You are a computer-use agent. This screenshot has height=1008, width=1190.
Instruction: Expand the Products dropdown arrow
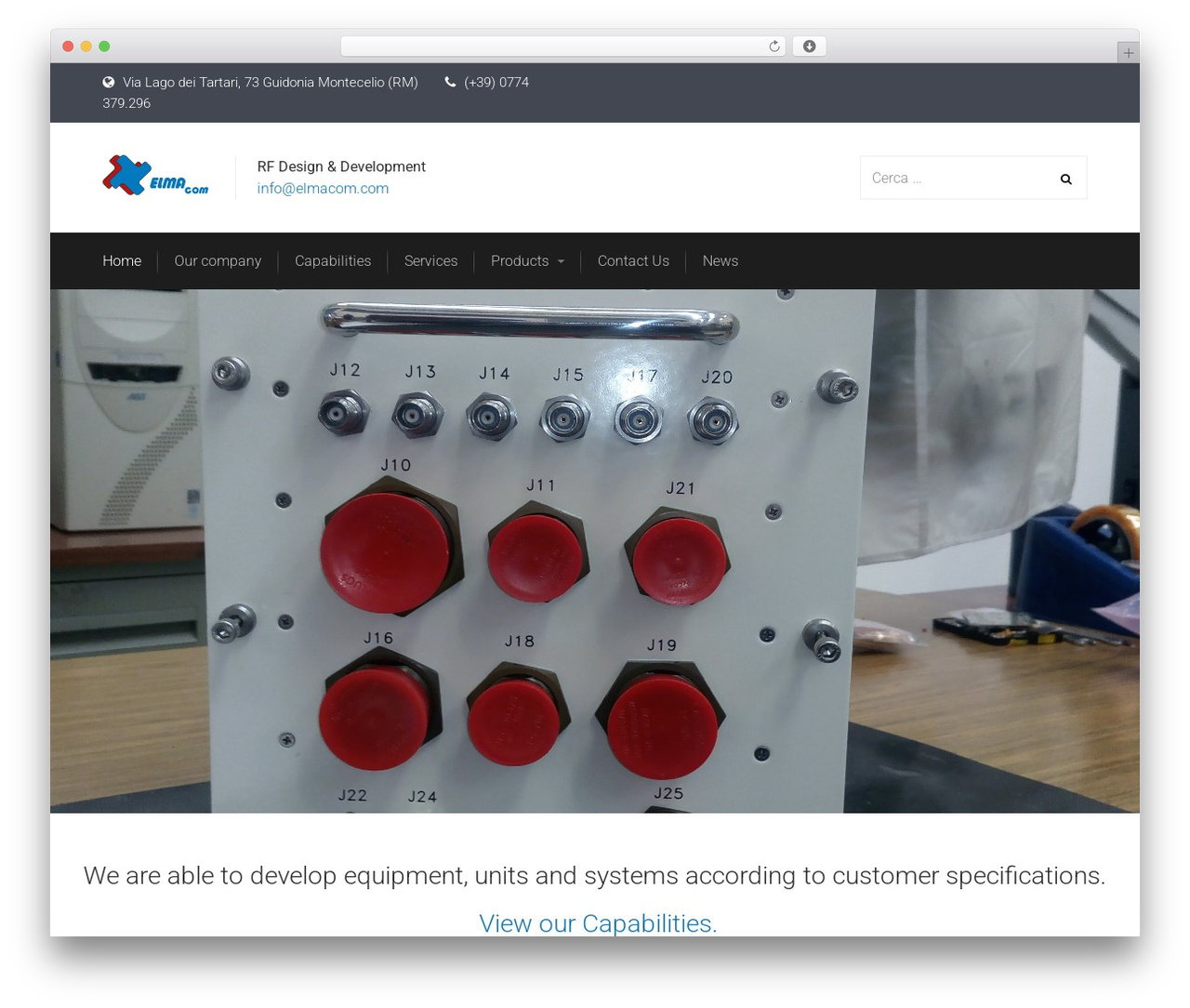561,261
